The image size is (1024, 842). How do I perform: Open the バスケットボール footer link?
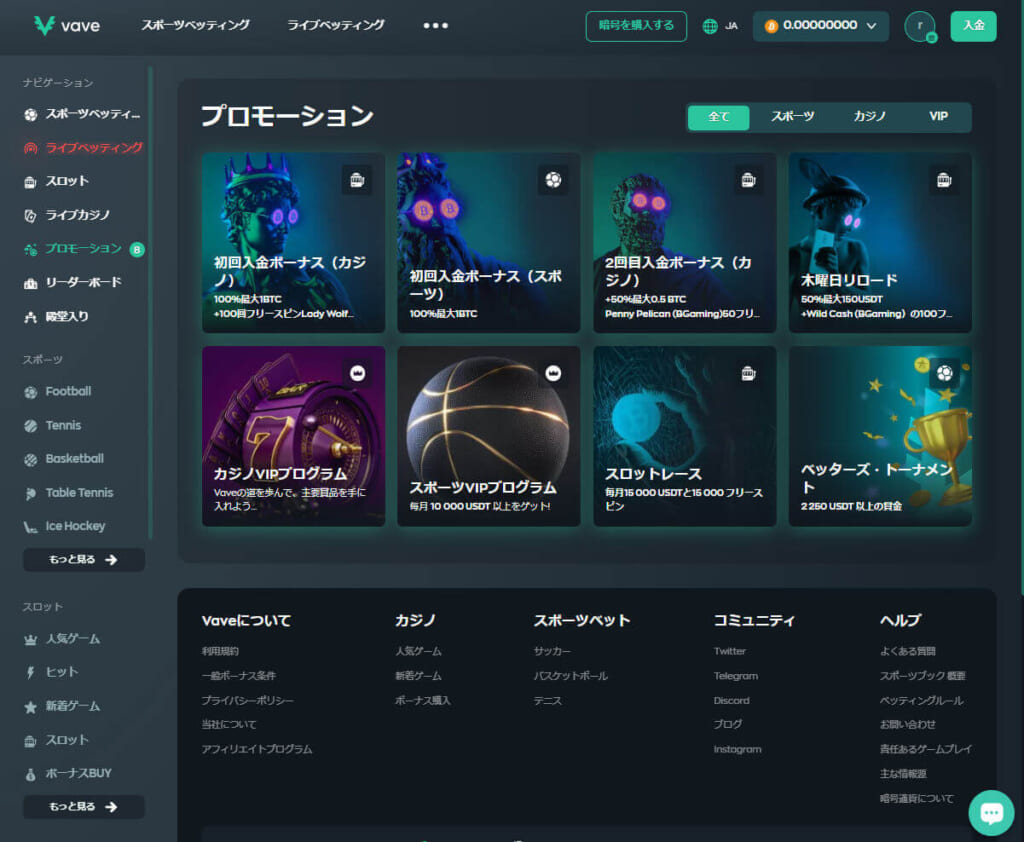[x=571, y=676]
